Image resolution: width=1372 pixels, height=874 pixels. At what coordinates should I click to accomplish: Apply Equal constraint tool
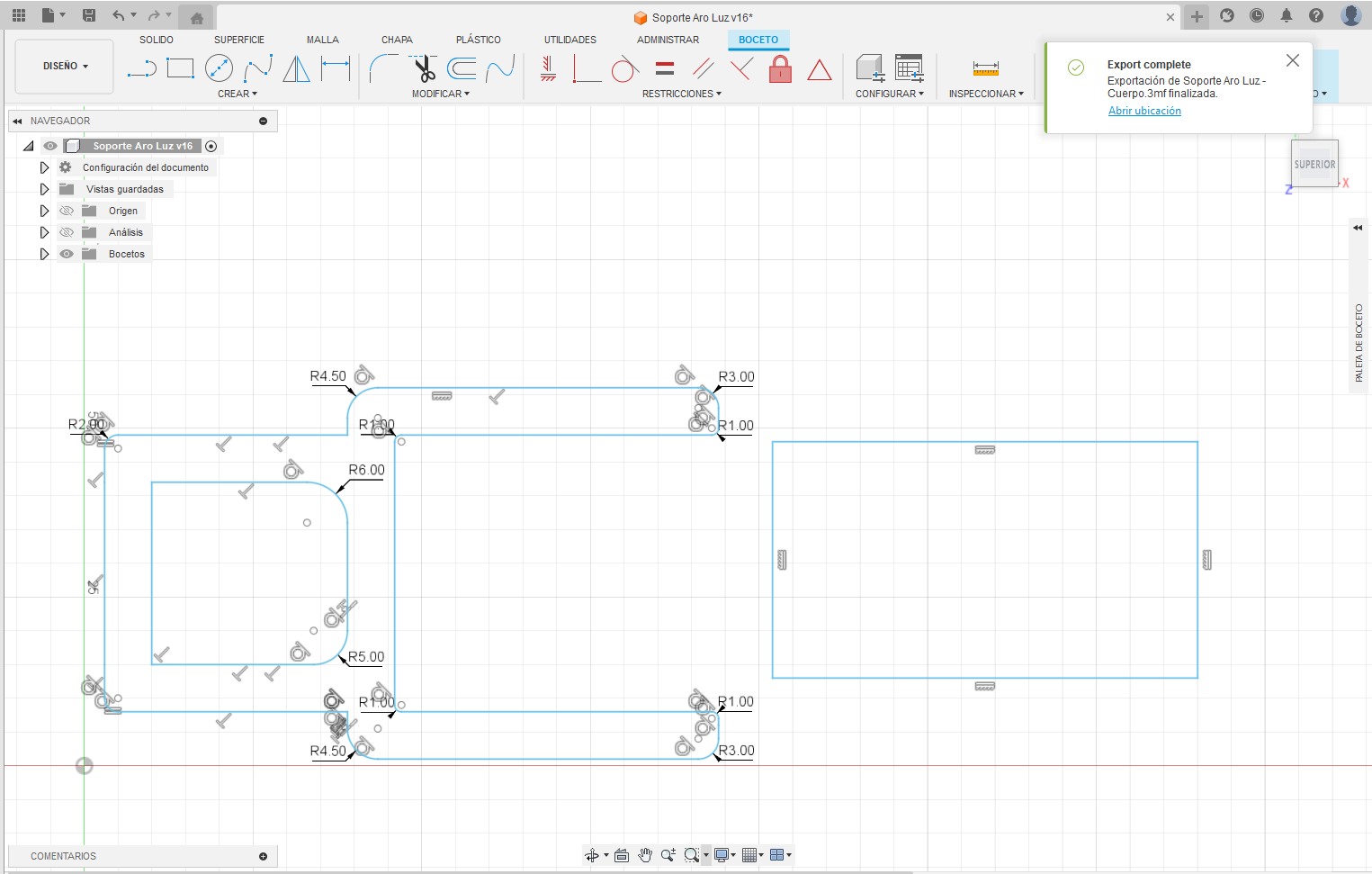click(x=665, y=68)
